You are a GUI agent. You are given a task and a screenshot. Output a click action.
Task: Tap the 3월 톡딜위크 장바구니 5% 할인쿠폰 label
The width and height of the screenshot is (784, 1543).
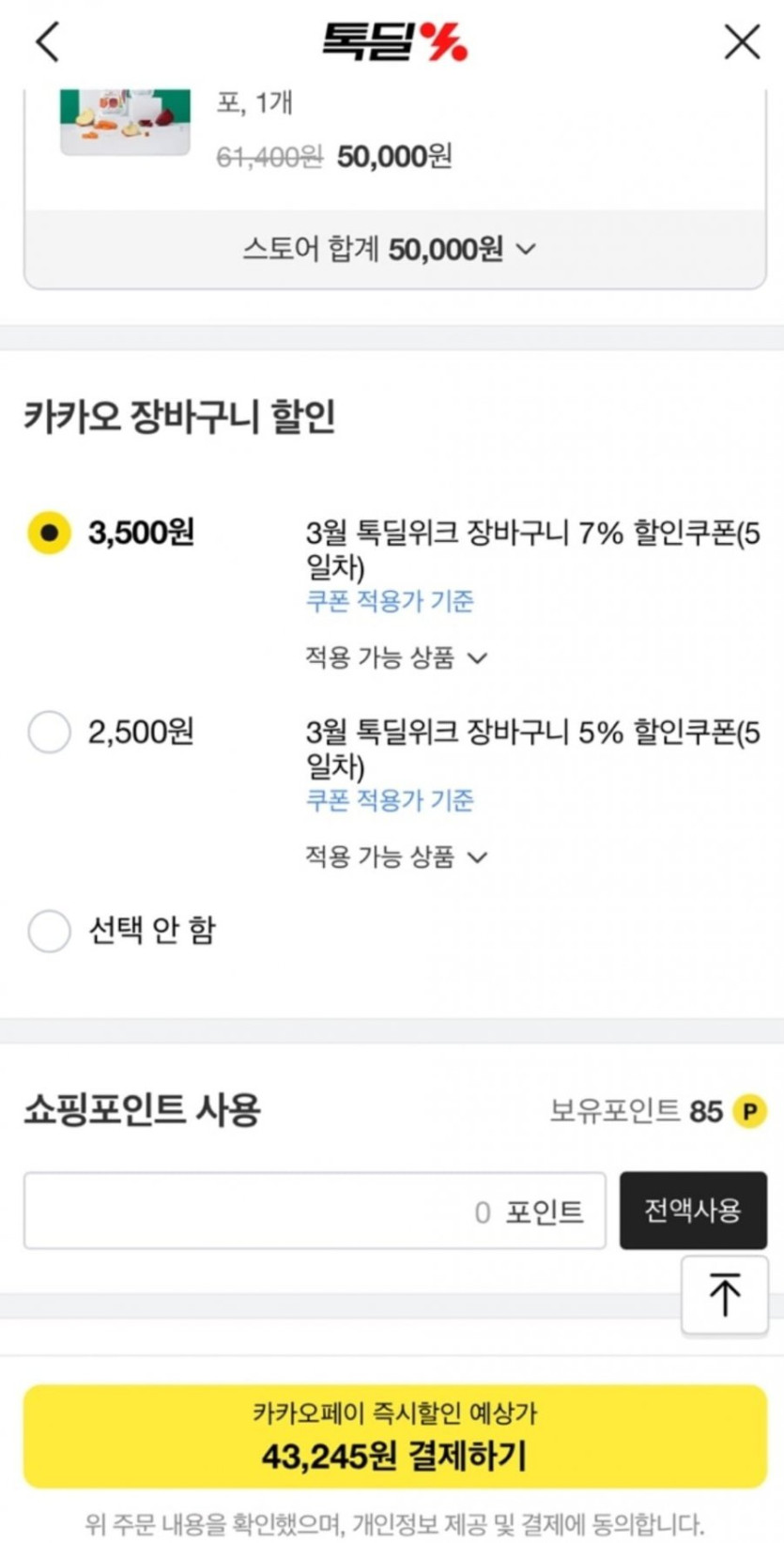531,748
